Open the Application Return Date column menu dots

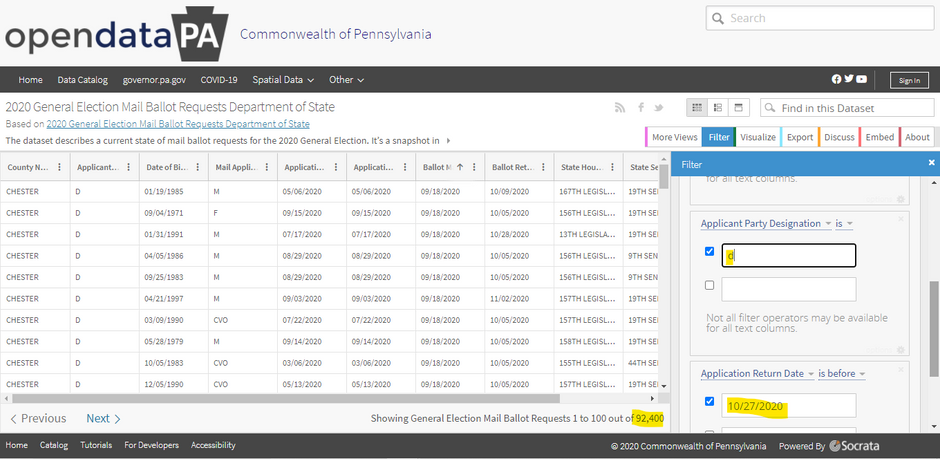pyautogui.click(x=405, y=168)
